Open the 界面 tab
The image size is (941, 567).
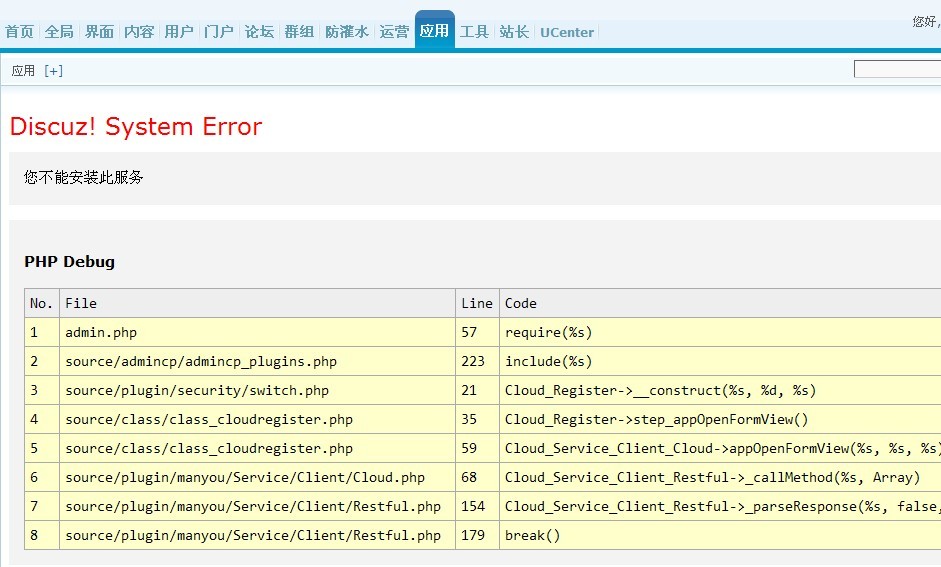[x=99, y=32]
